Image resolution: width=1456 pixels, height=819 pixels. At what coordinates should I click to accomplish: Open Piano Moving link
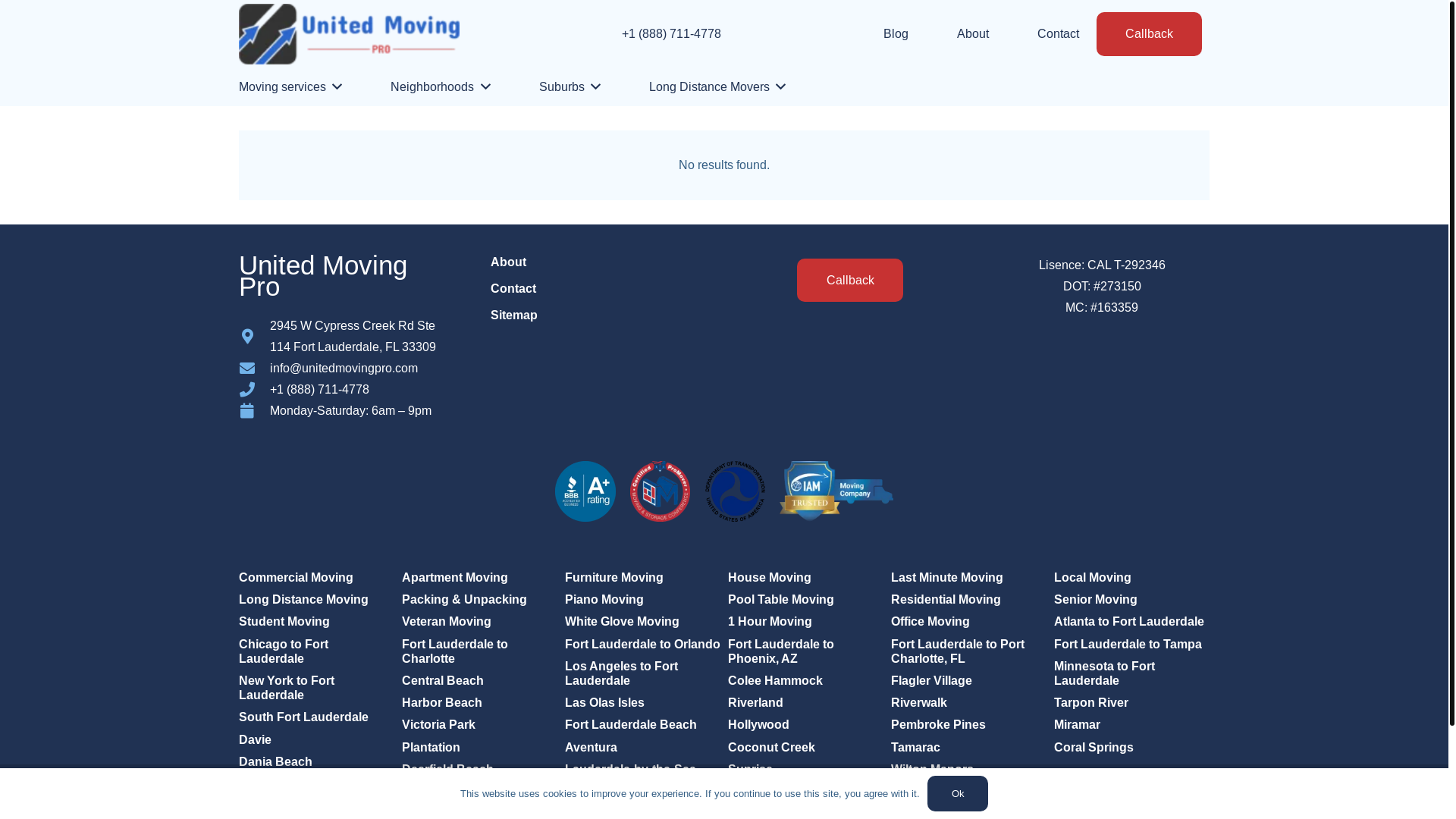point(604,600)
